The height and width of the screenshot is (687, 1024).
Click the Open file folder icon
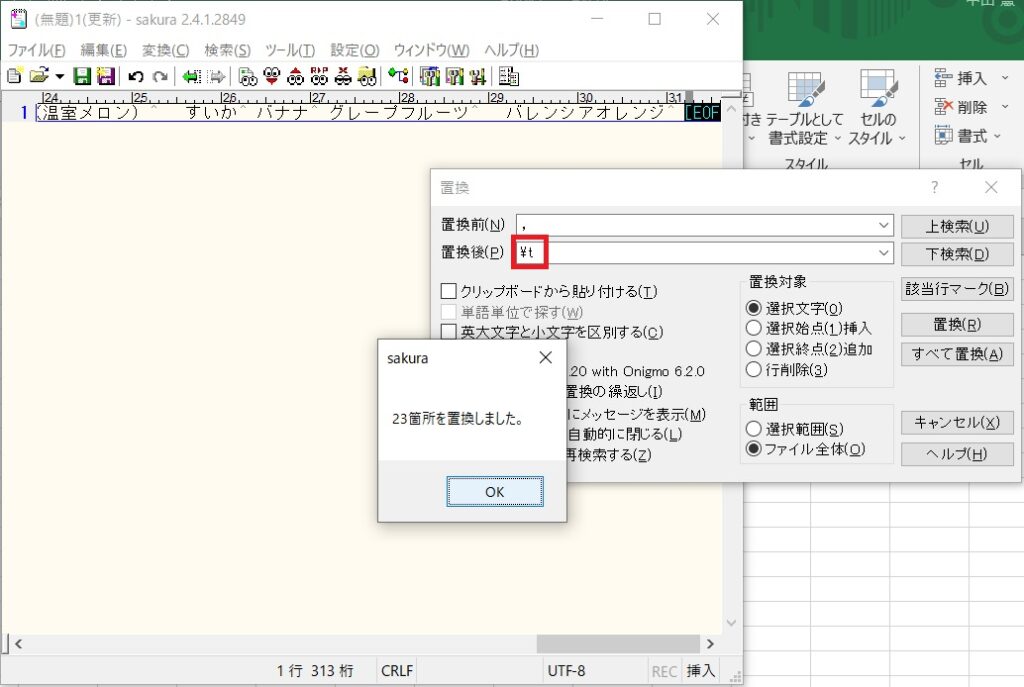pyautogui.click(x=39, y=76)
